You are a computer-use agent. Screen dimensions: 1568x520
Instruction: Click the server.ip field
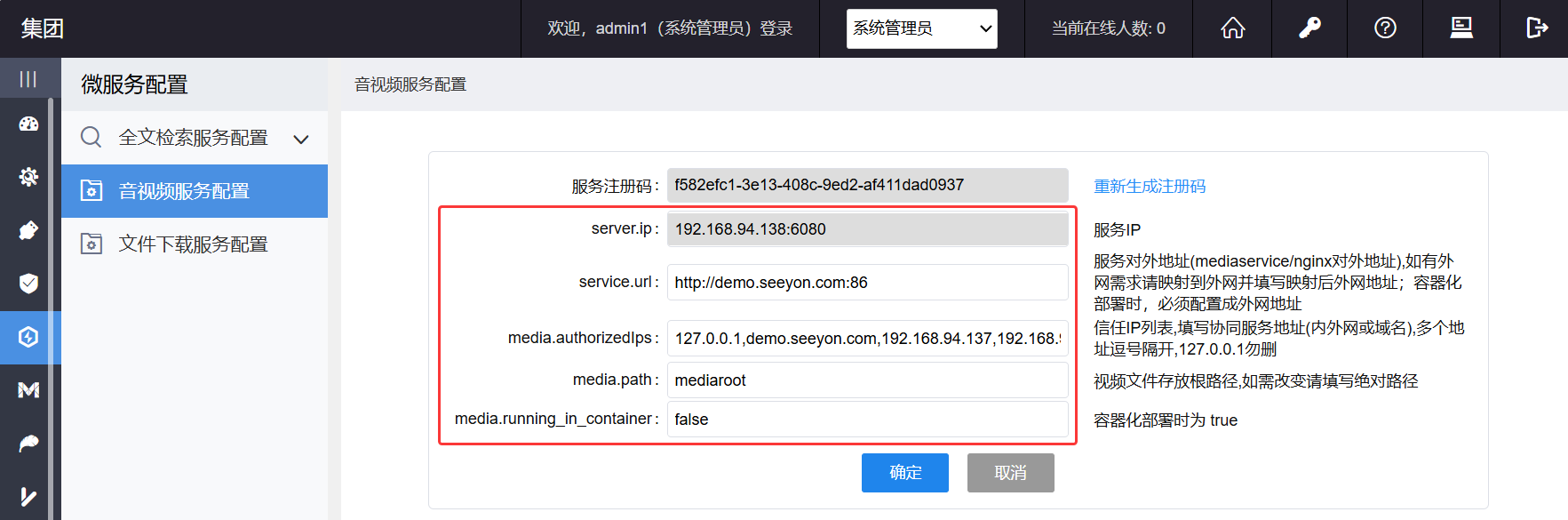868,229
